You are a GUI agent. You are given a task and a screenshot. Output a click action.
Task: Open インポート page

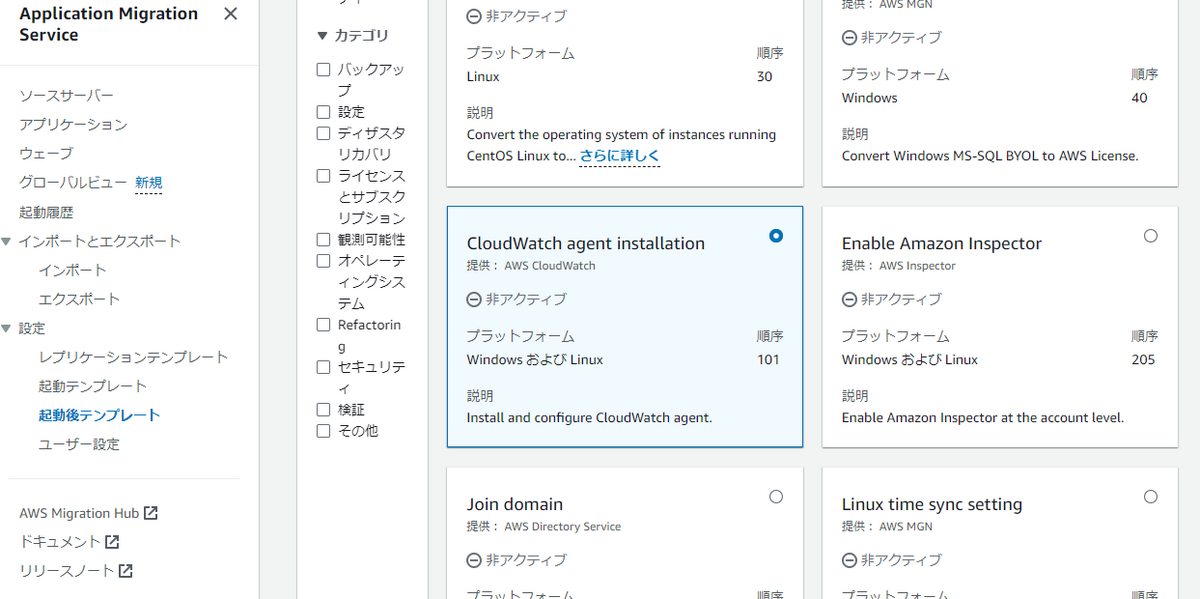(x=73, y=270)
